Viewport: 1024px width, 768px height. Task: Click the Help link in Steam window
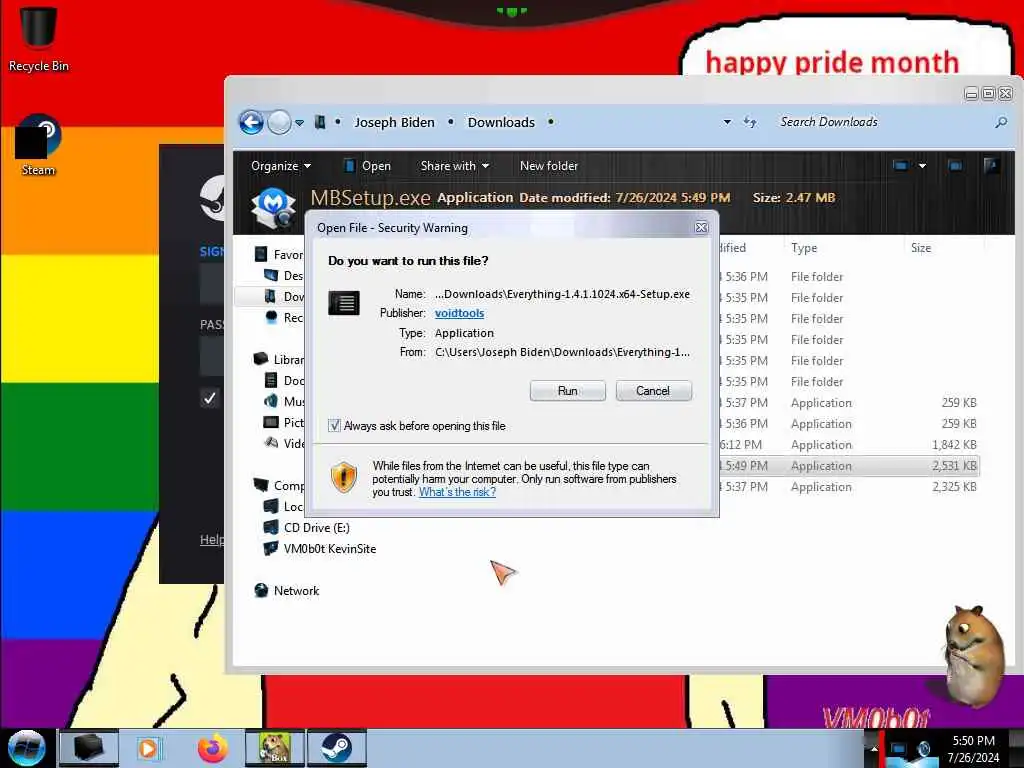coord(212,539)
